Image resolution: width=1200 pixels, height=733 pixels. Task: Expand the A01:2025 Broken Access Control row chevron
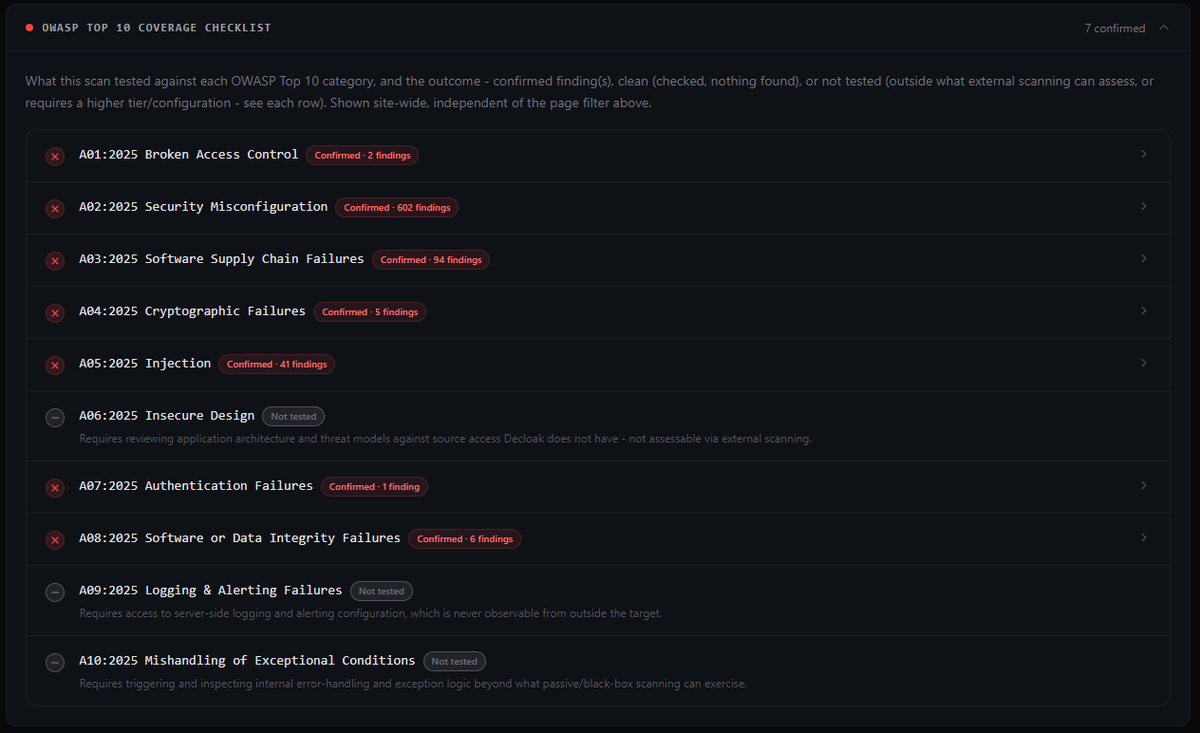[1144, 154]
